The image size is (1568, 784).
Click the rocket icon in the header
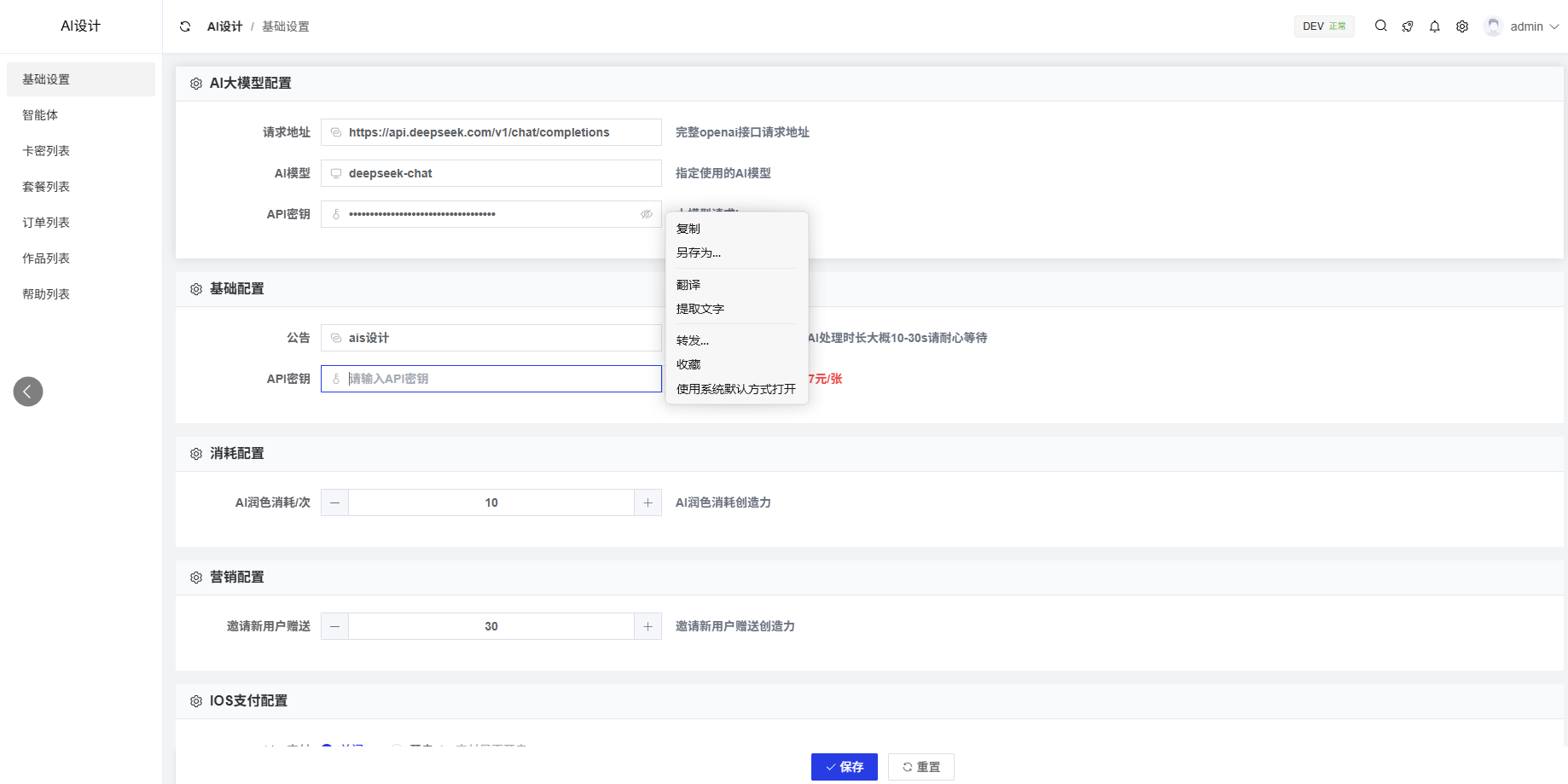point(1408,26)
